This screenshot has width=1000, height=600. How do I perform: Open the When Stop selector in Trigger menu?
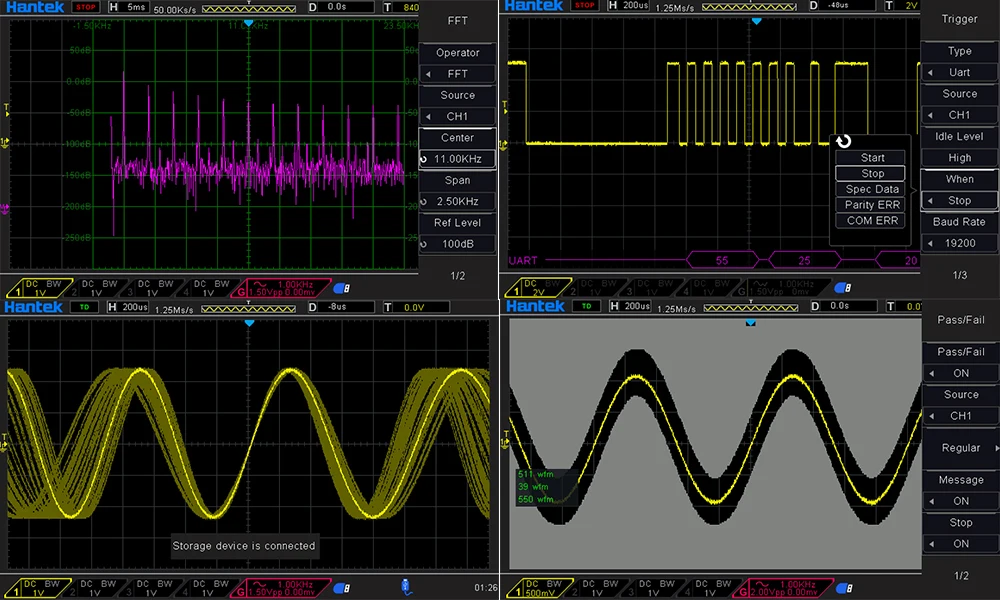click(959, 200)
